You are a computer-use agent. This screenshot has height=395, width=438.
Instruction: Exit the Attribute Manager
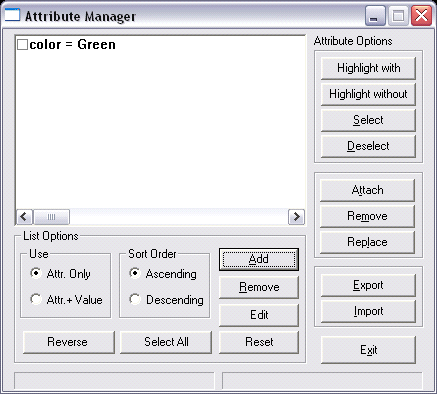(x=368, y=350)
